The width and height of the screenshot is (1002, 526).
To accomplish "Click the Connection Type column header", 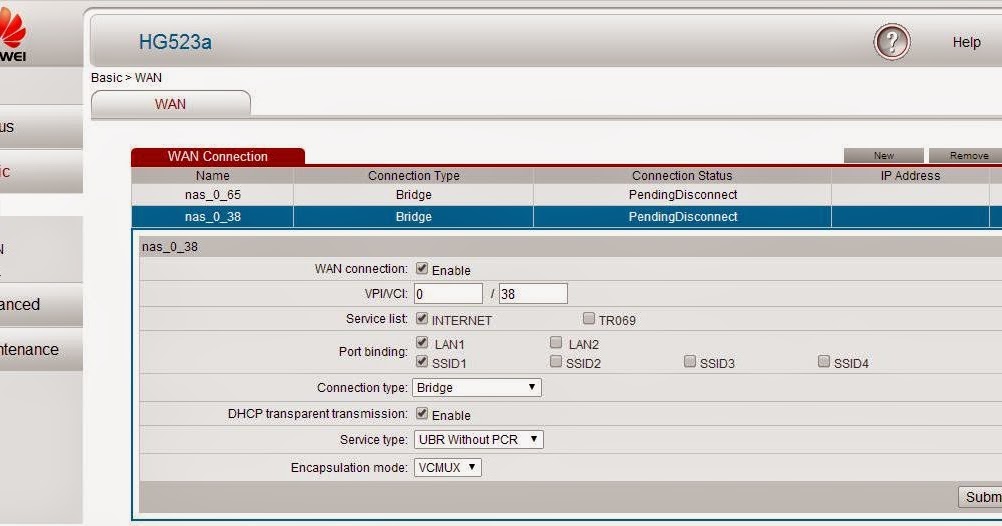I will (x=413, y=176).
